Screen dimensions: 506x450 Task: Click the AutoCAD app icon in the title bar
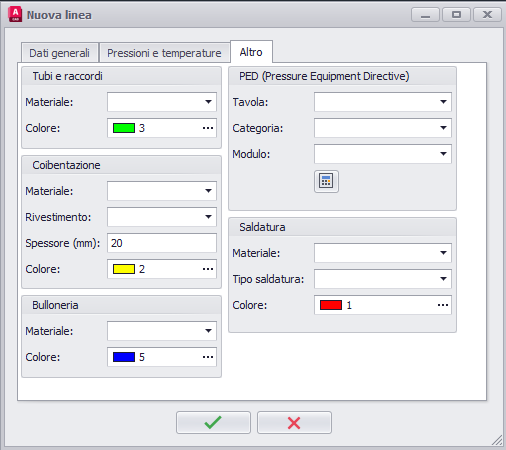pyautogui.click(x=15, y=15)
